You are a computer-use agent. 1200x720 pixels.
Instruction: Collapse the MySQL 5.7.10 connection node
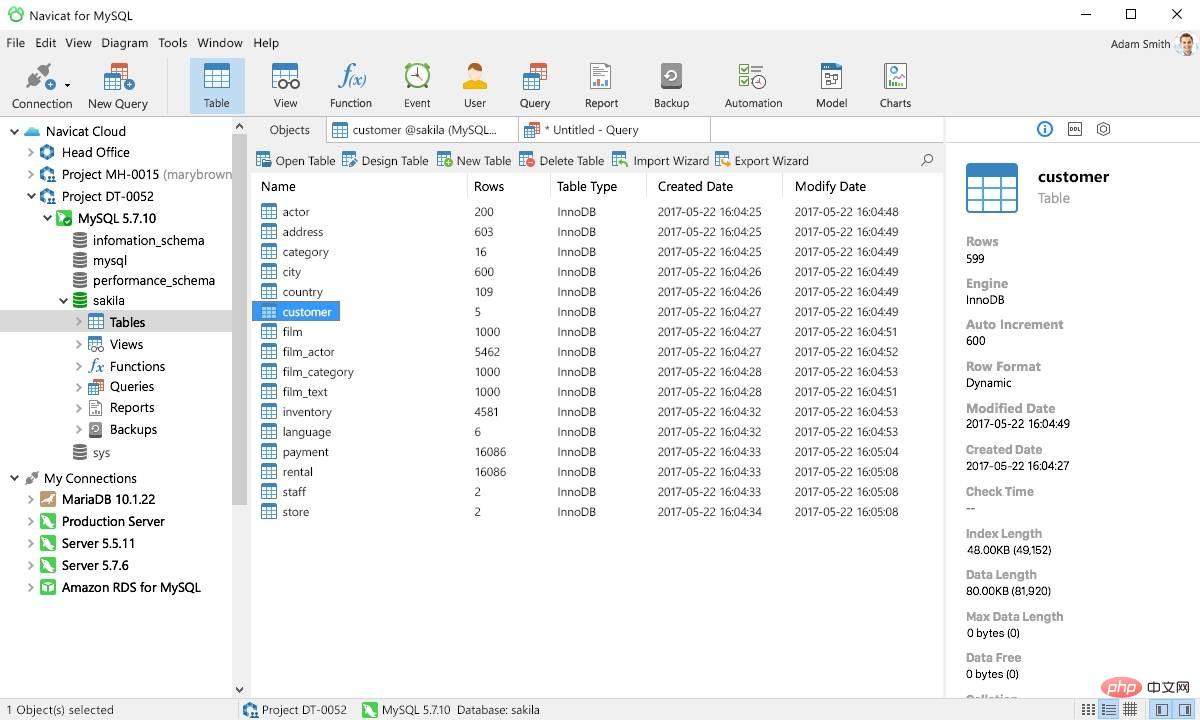tap(46, 218)
